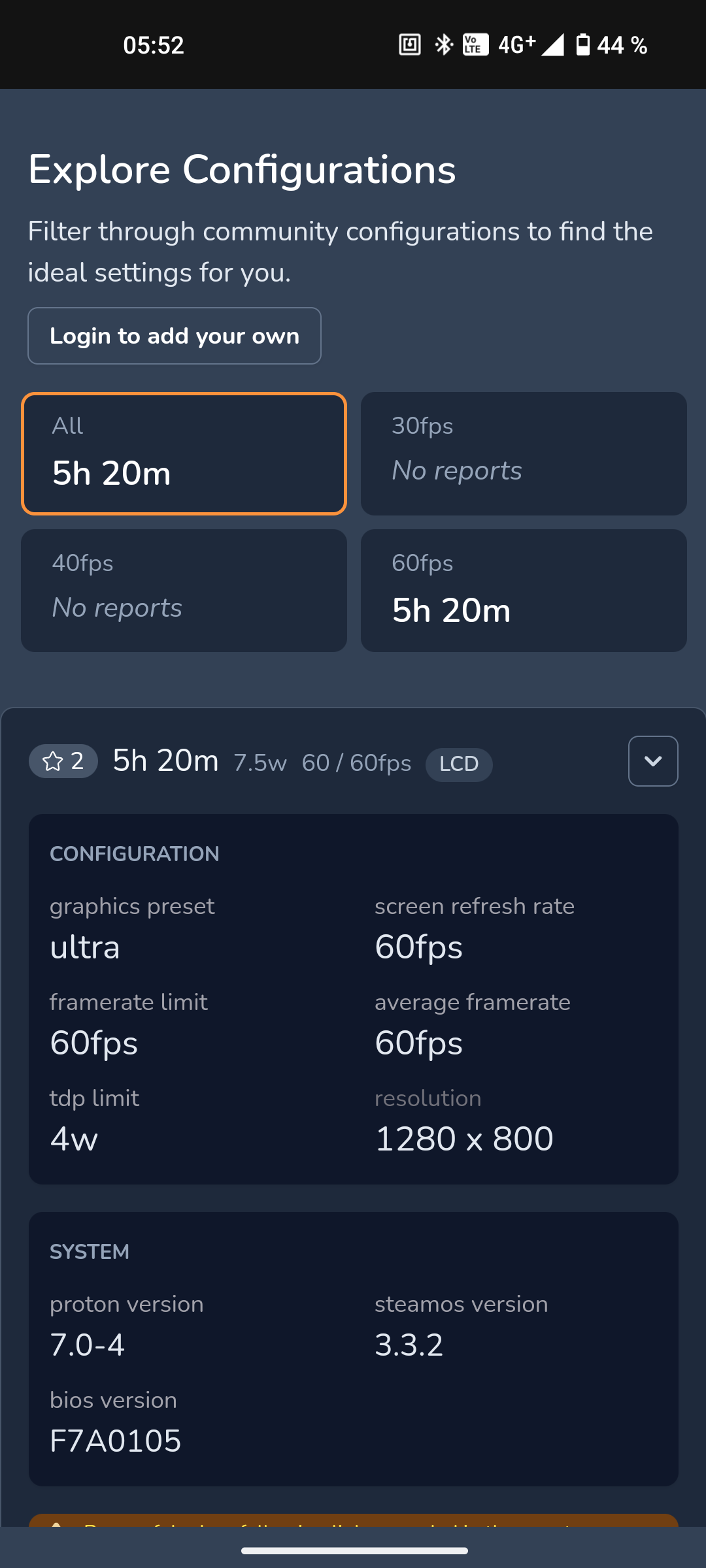
Task: Click the star rating icon
Action: point(53,761)
